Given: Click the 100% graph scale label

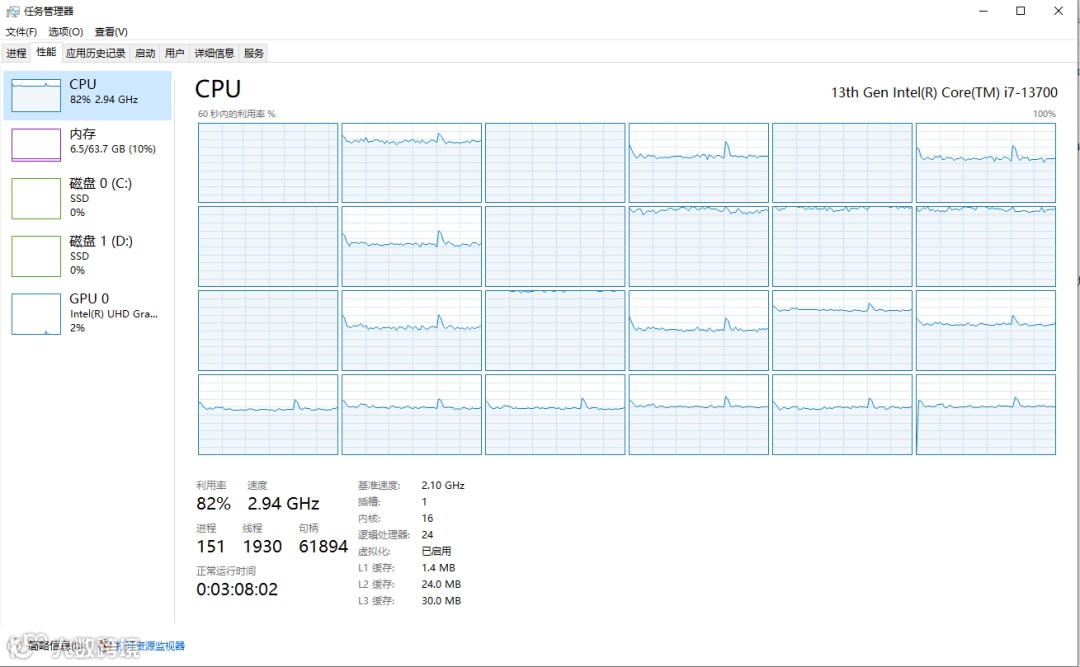Looking at the screenshot, I should point(1044,114).
